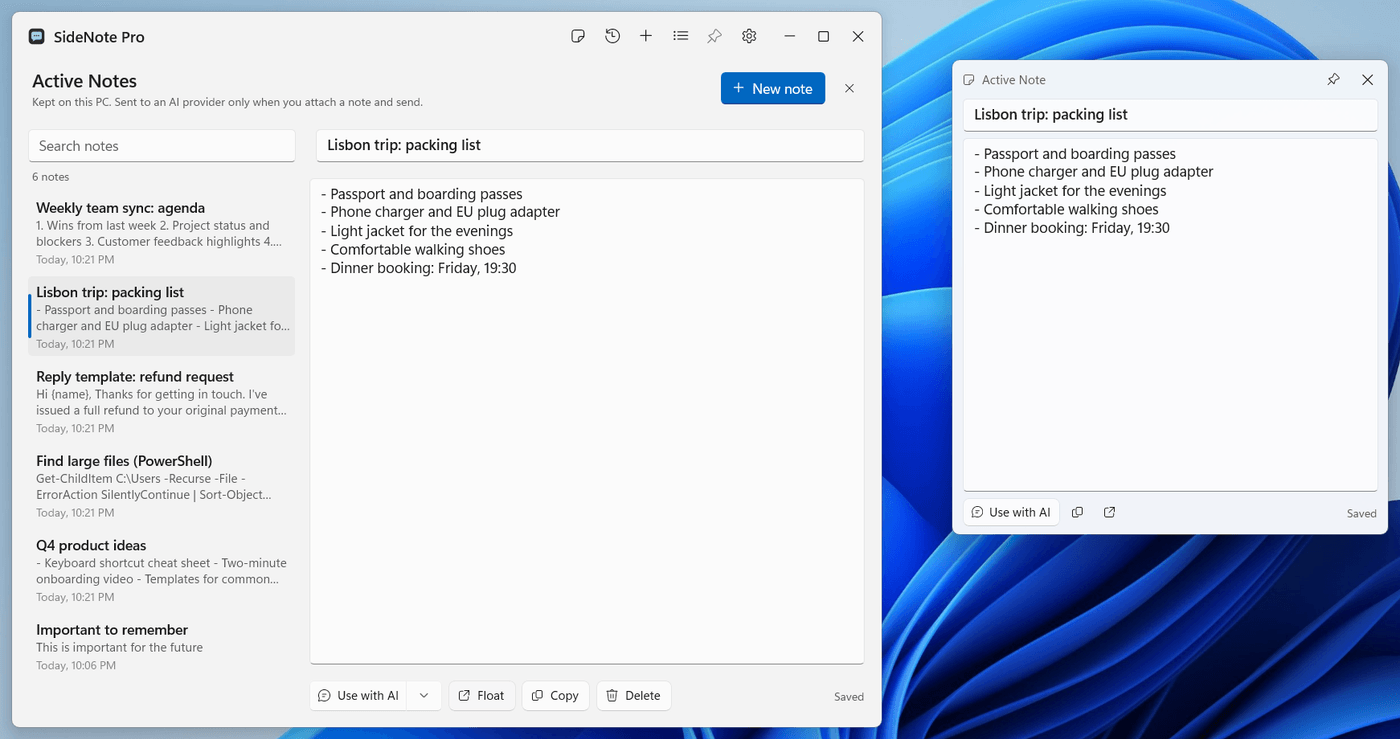This screenshot has width=1400, height=739.
Task: Click the 'Dinner booking: Friday, 19:30' line in main editor
Action: (x=418, y=268)
